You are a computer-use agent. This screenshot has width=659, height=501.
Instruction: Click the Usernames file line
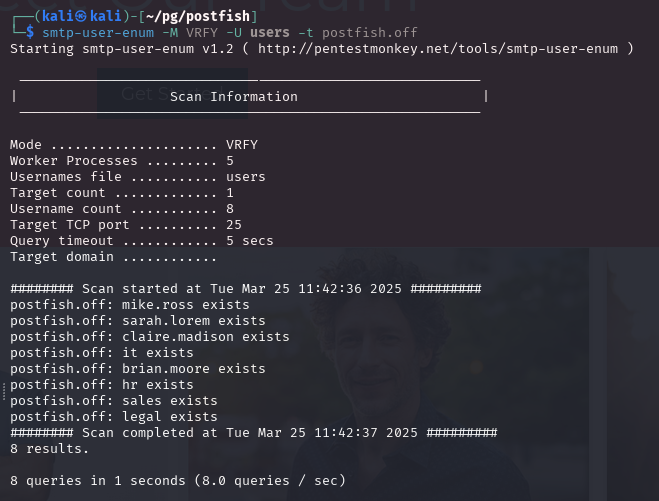pyautogui.click(x=137, y=177)
